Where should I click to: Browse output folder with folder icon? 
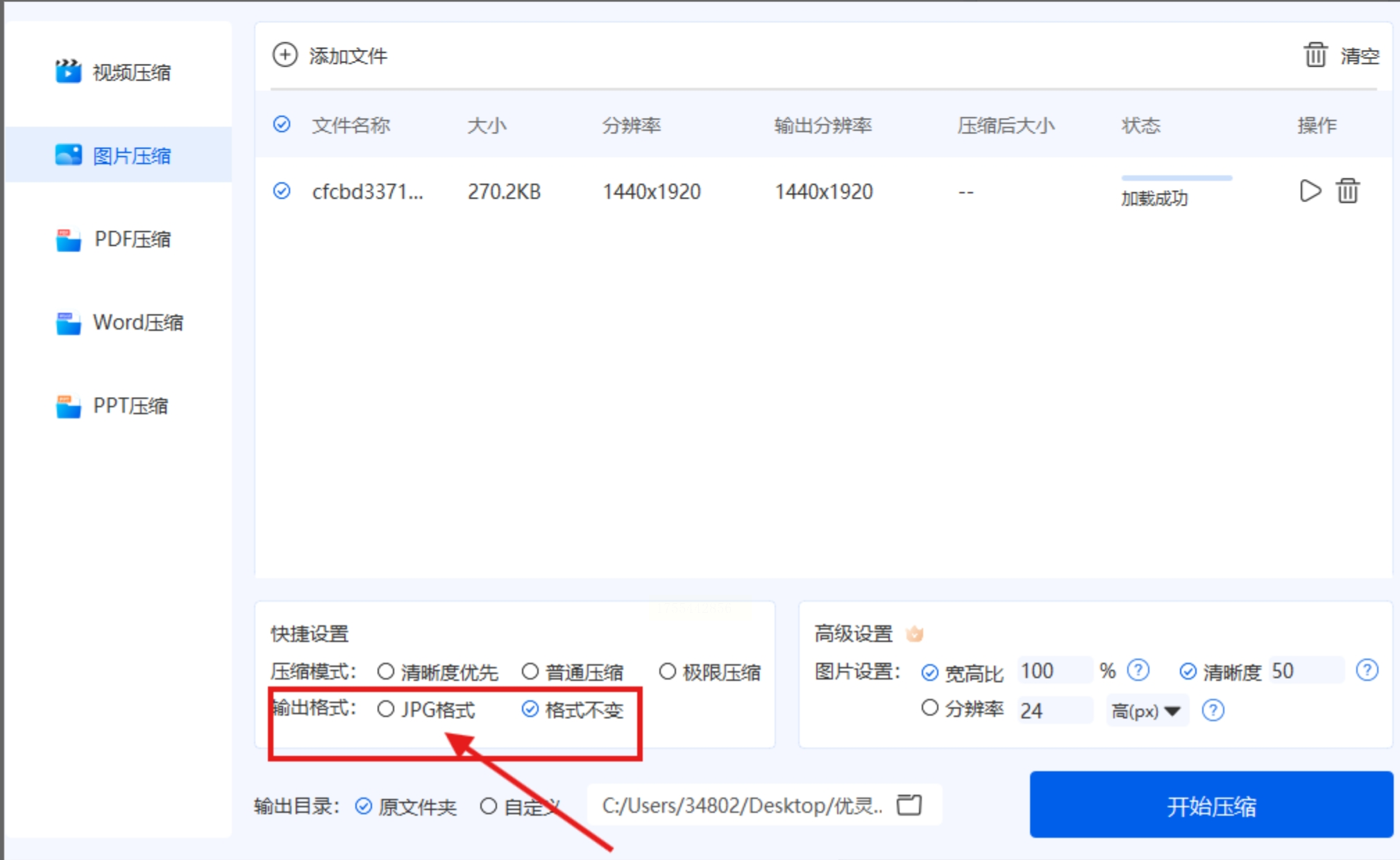(x=909, y=804)
